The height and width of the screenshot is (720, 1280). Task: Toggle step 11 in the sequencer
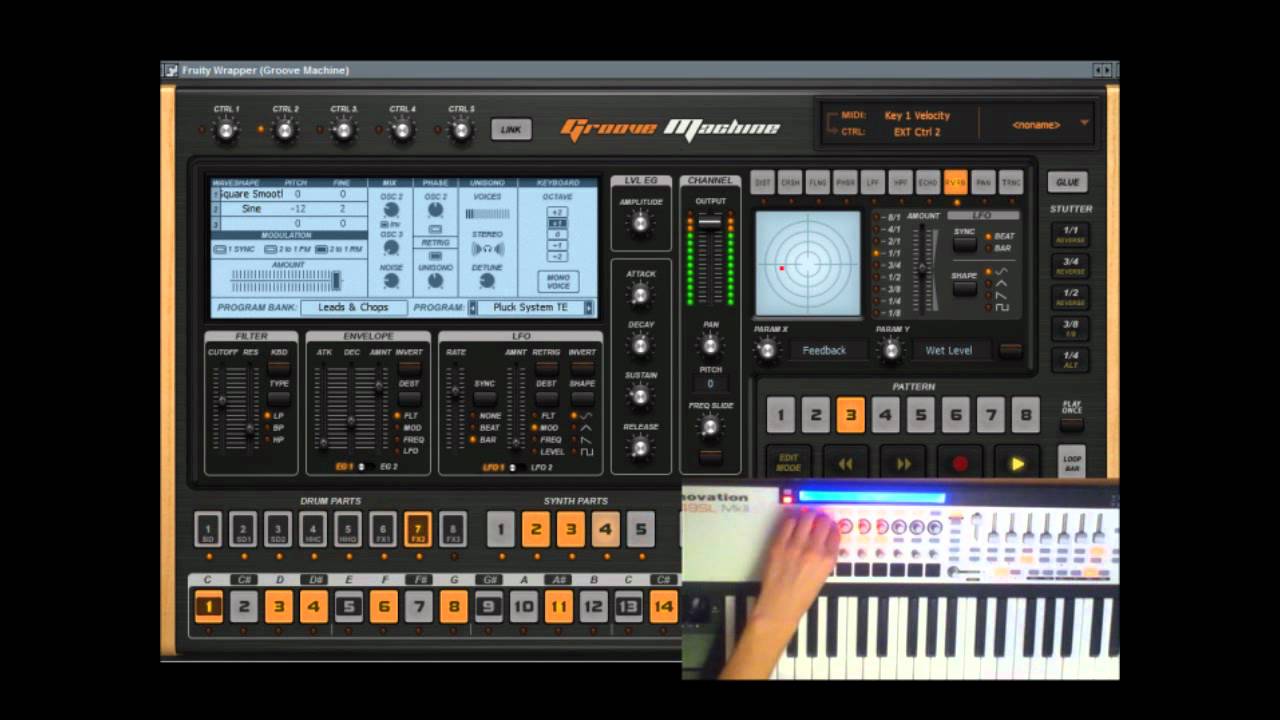(558, 606)
